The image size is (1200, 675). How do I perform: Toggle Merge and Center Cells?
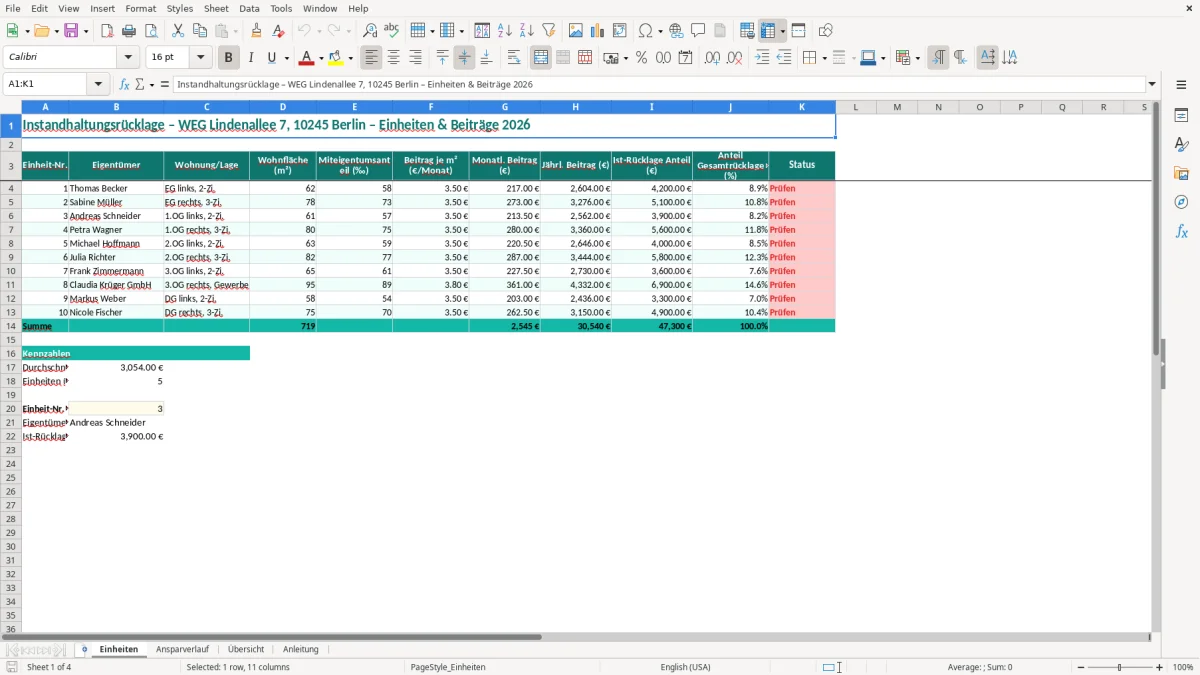click(x=541, y=58)
